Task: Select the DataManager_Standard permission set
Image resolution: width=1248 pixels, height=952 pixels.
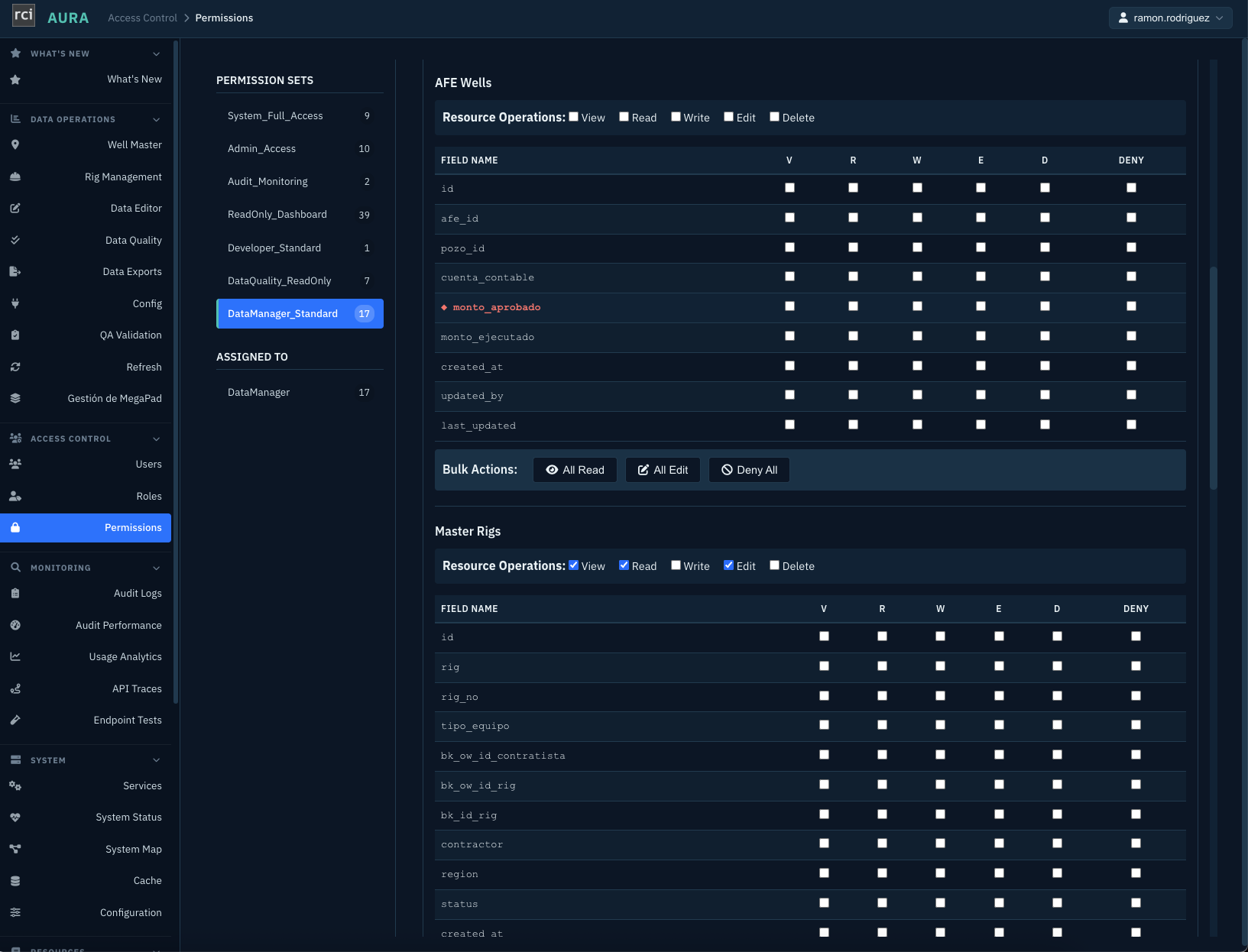Action: [x=300, y=314]
